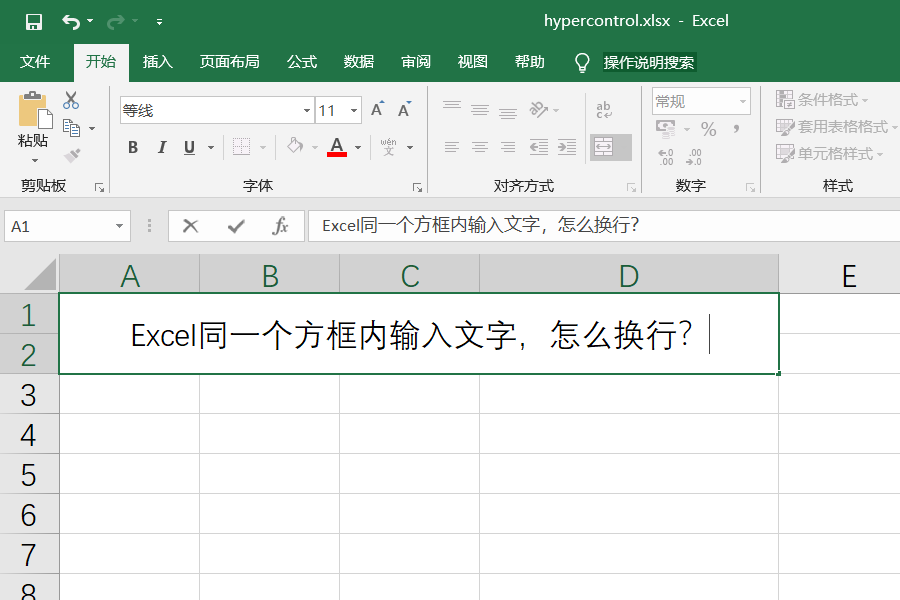Click the 粘贴 paste clipboard icon
The width and height of the screenshot is (900, 600).
34,110
